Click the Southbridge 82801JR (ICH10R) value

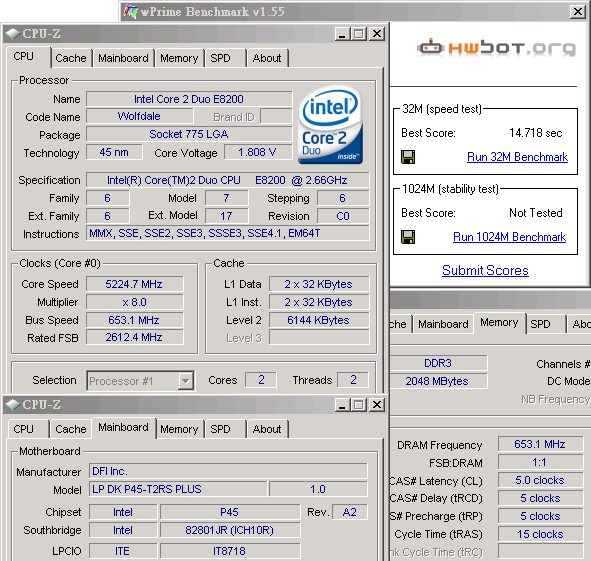pos(230,530)
